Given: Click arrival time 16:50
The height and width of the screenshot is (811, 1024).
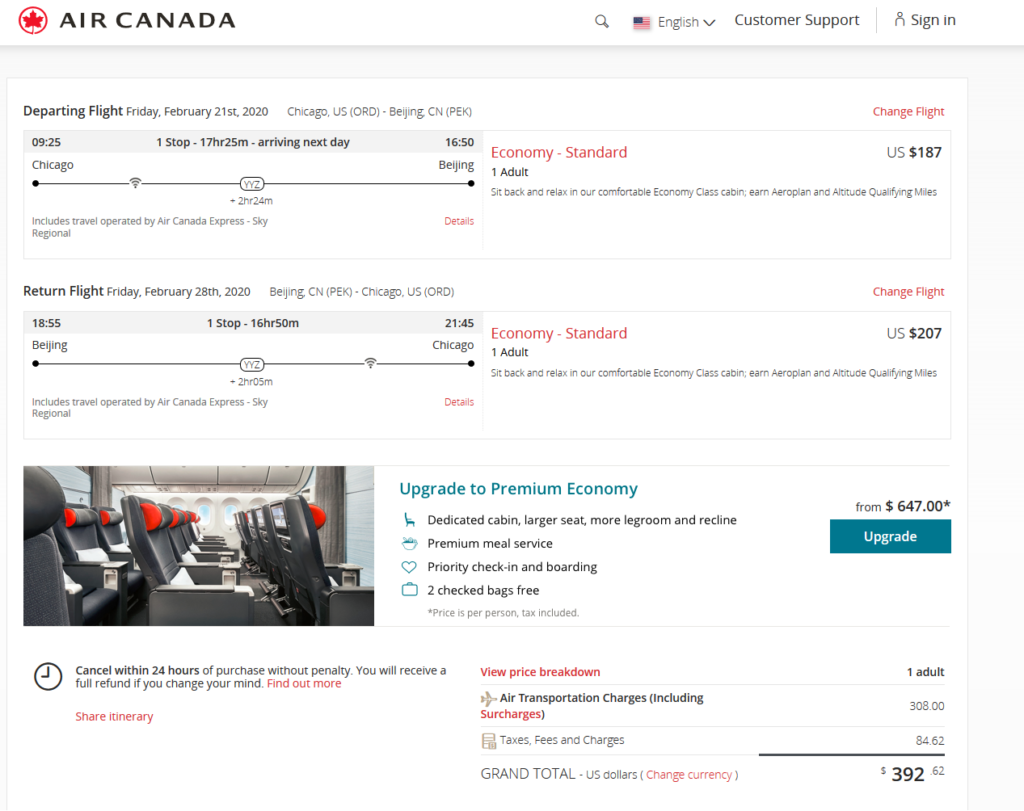Looking at the screenshot, I should click(459, 142).
